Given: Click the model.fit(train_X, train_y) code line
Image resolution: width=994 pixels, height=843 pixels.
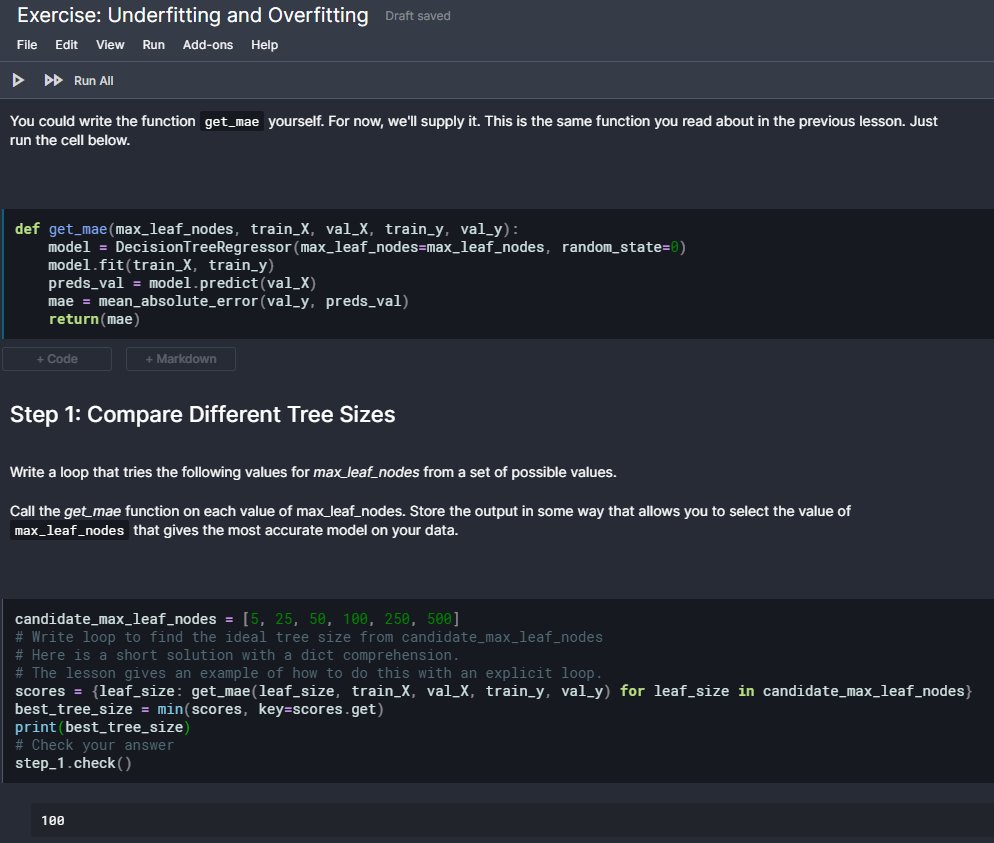Looking at the screenshot, I should pos(161,266).
